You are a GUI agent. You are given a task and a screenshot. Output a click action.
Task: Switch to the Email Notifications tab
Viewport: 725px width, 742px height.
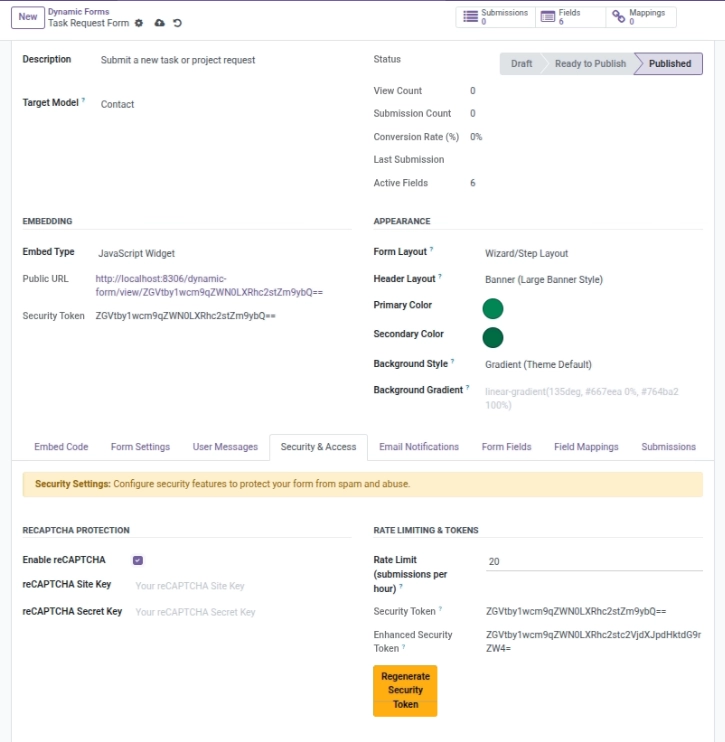pyautogui.click(x=419, y=447)
